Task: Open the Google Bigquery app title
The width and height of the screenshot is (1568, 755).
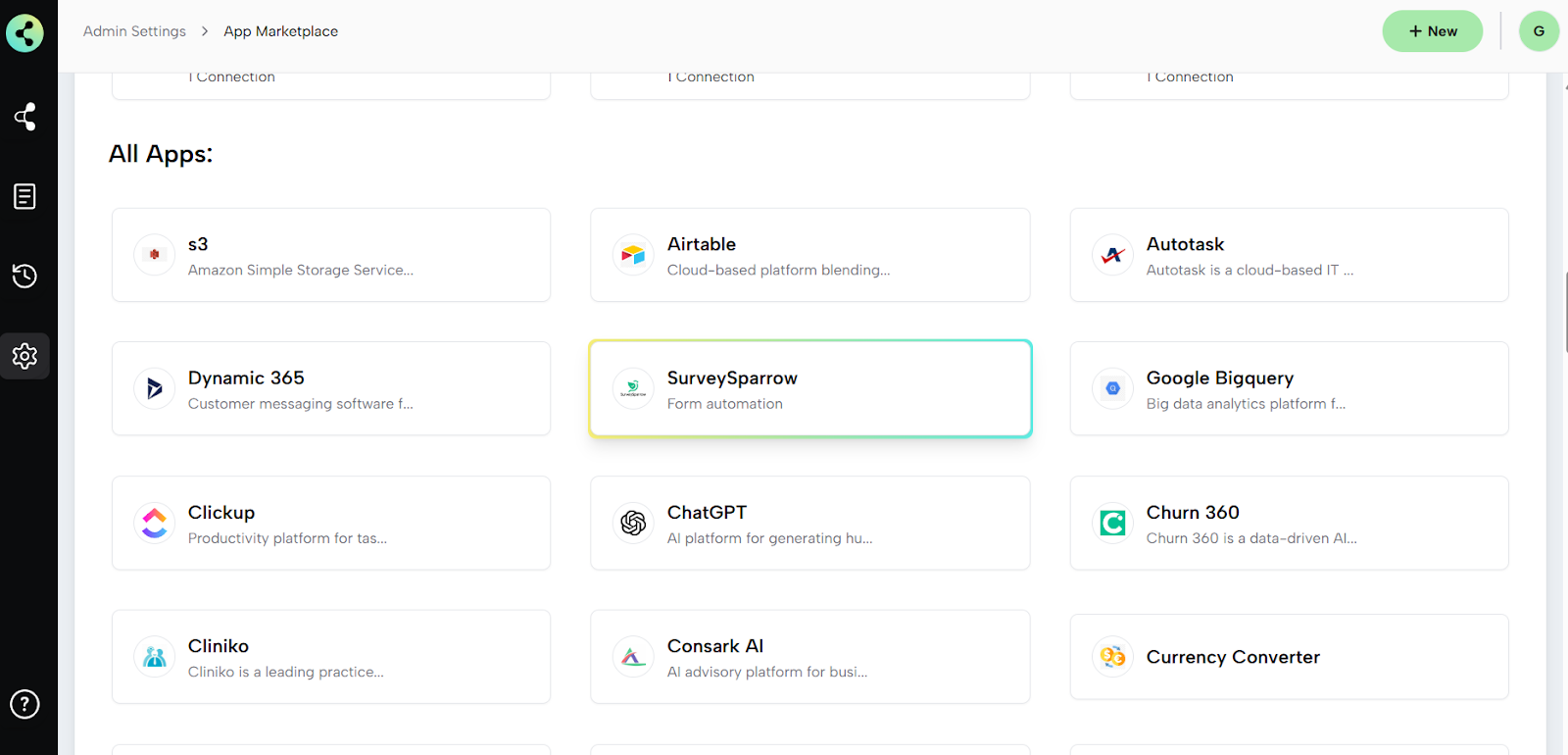Action: (1220, 377)
